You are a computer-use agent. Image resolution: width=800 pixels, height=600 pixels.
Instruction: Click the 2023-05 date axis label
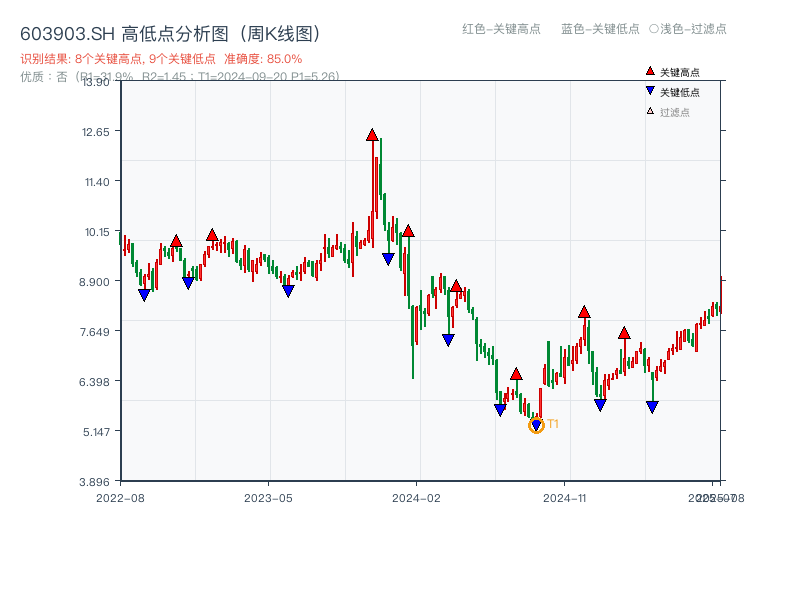click(x=268, y=498)
